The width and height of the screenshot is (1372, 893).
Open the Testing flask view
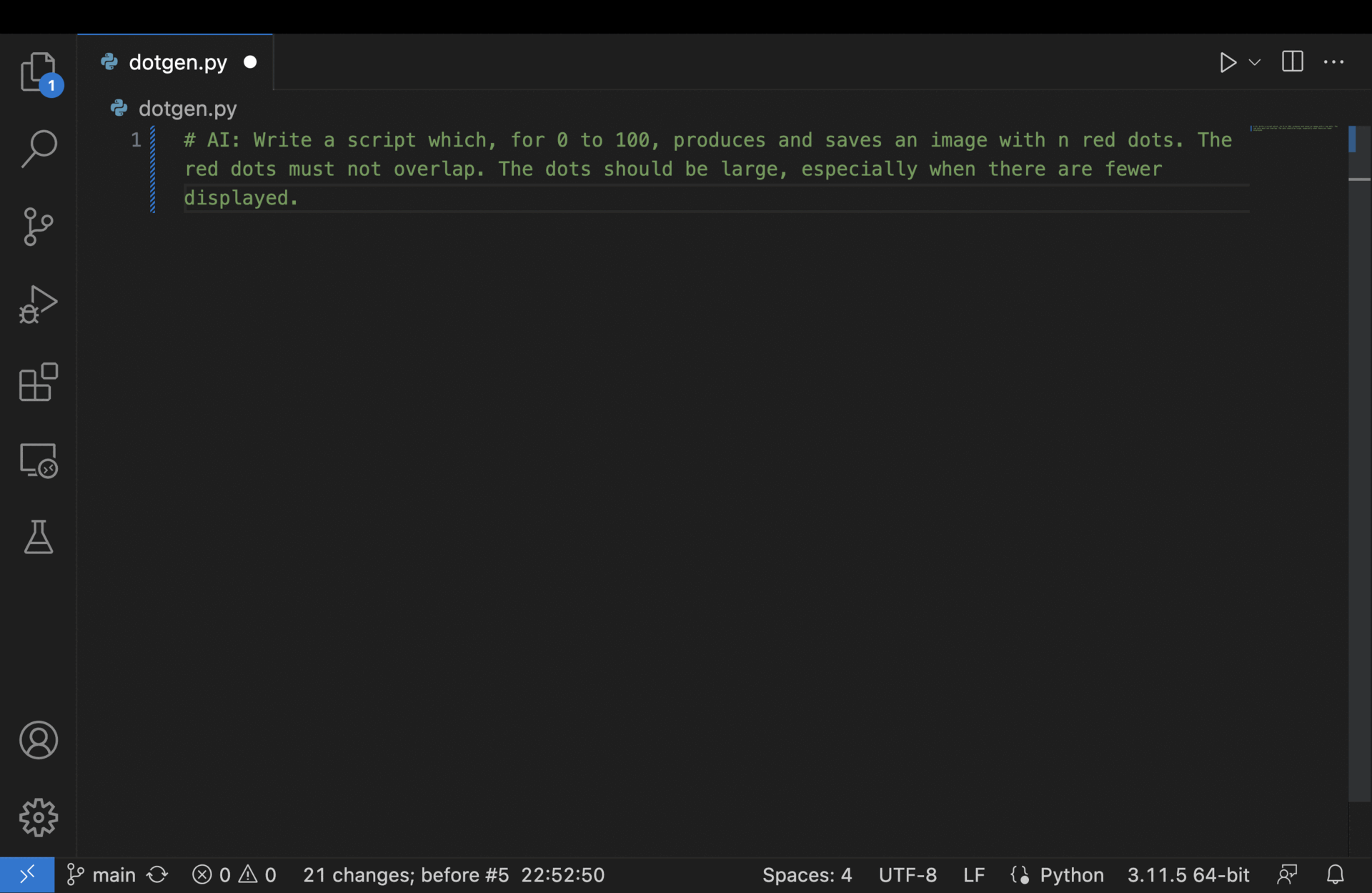click(x=39, y=537)
